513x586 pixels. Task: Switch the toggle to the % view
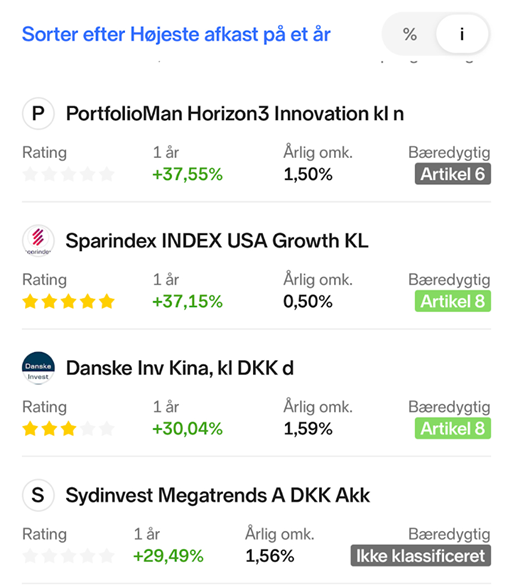410,34
